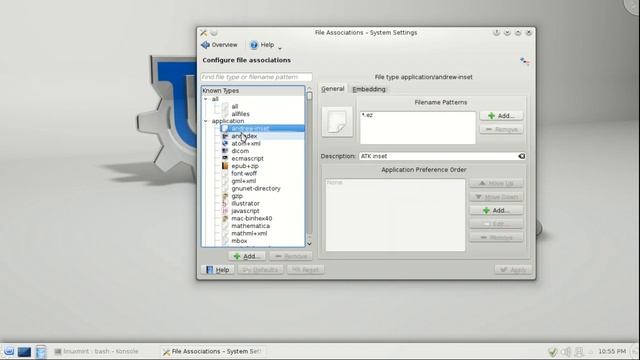The height and width of the screenshot is (360, 640).
Task: Switch to the General tab
Action: coord(333,89)
